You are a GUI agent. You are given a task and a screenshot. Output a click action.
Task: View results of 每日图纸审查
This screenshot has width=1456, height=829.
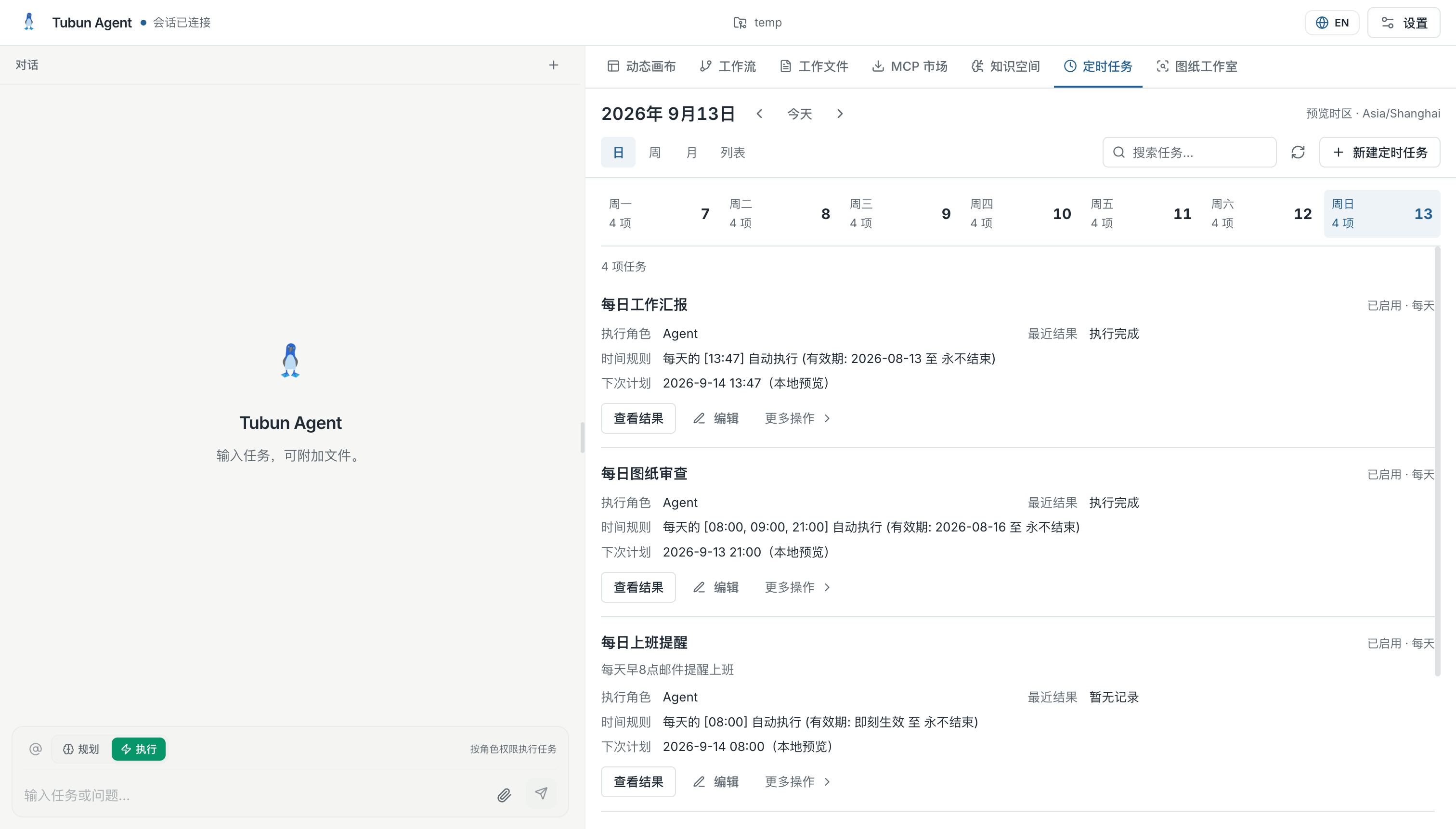pos(638,587)
